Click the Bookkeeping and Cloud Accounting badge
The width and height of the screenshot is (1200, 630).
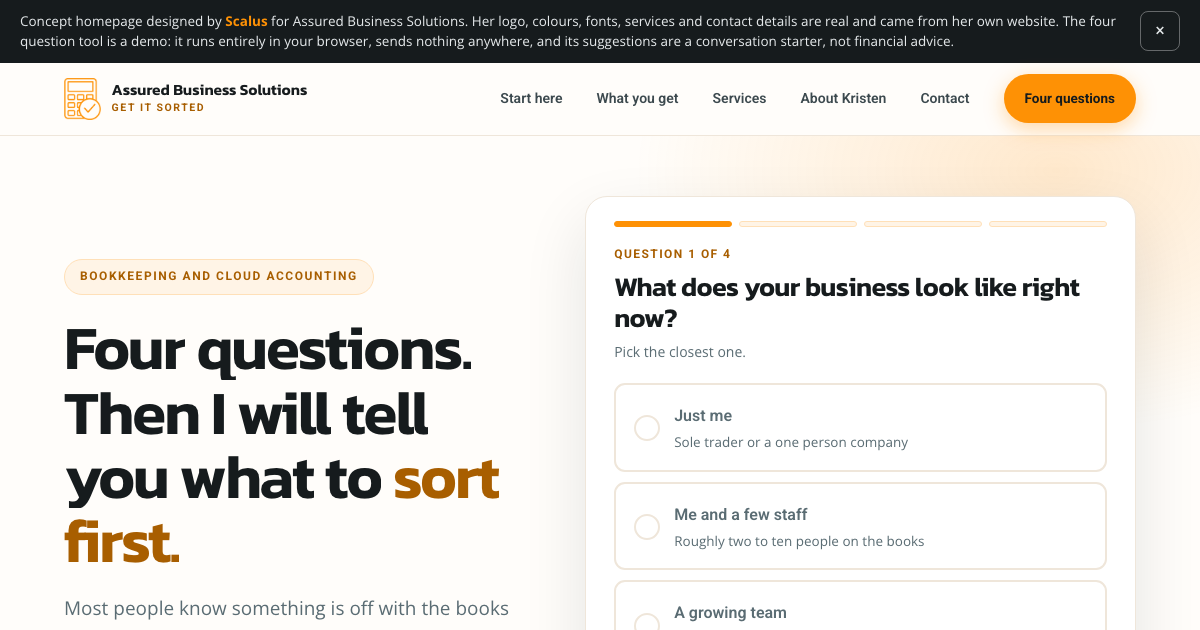click(x=219, y=277)
